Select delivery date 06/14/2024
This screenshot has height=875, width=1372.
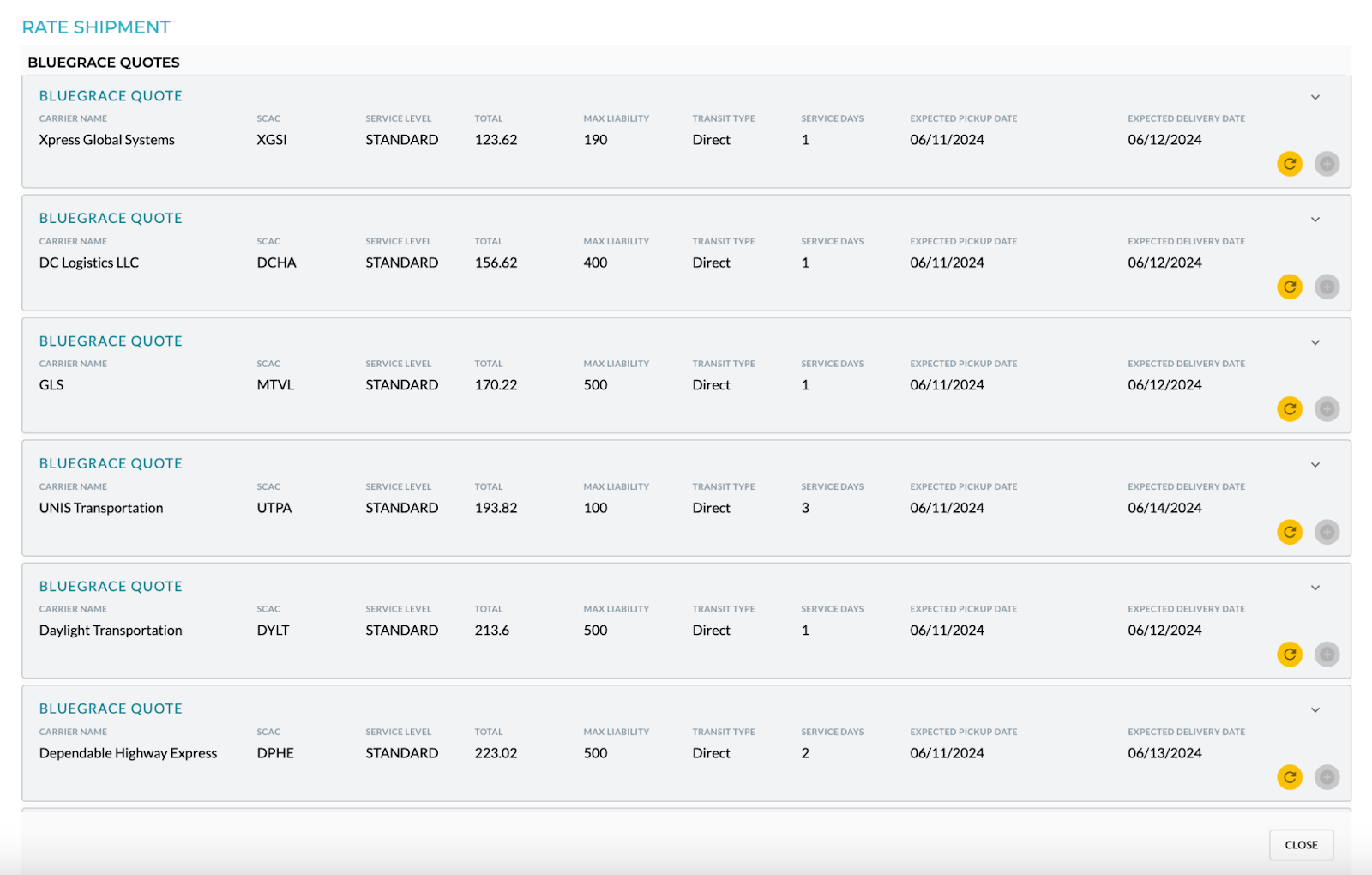[1165, 508]
